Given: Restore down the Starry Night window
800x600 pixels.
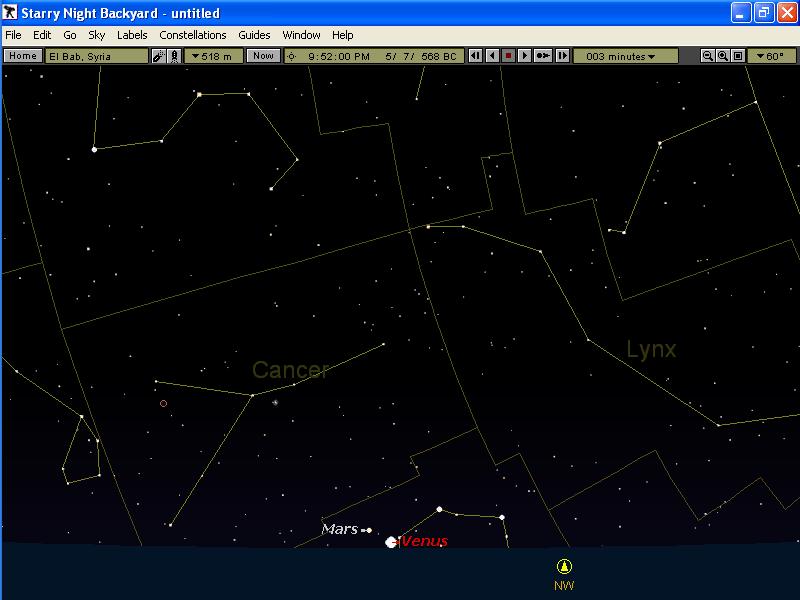Looking at the screenshot, I should point(763,13).
